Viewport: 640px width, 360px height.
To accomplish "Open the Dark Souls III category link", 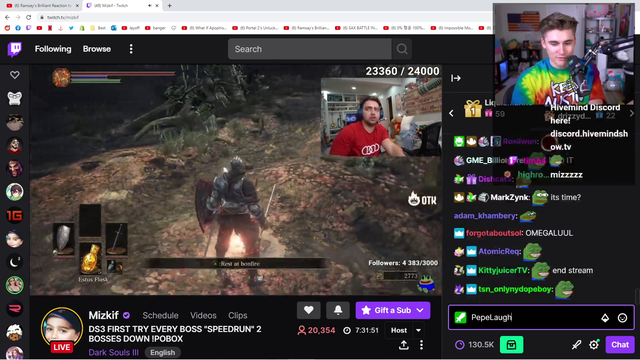I will pos(113,352).
